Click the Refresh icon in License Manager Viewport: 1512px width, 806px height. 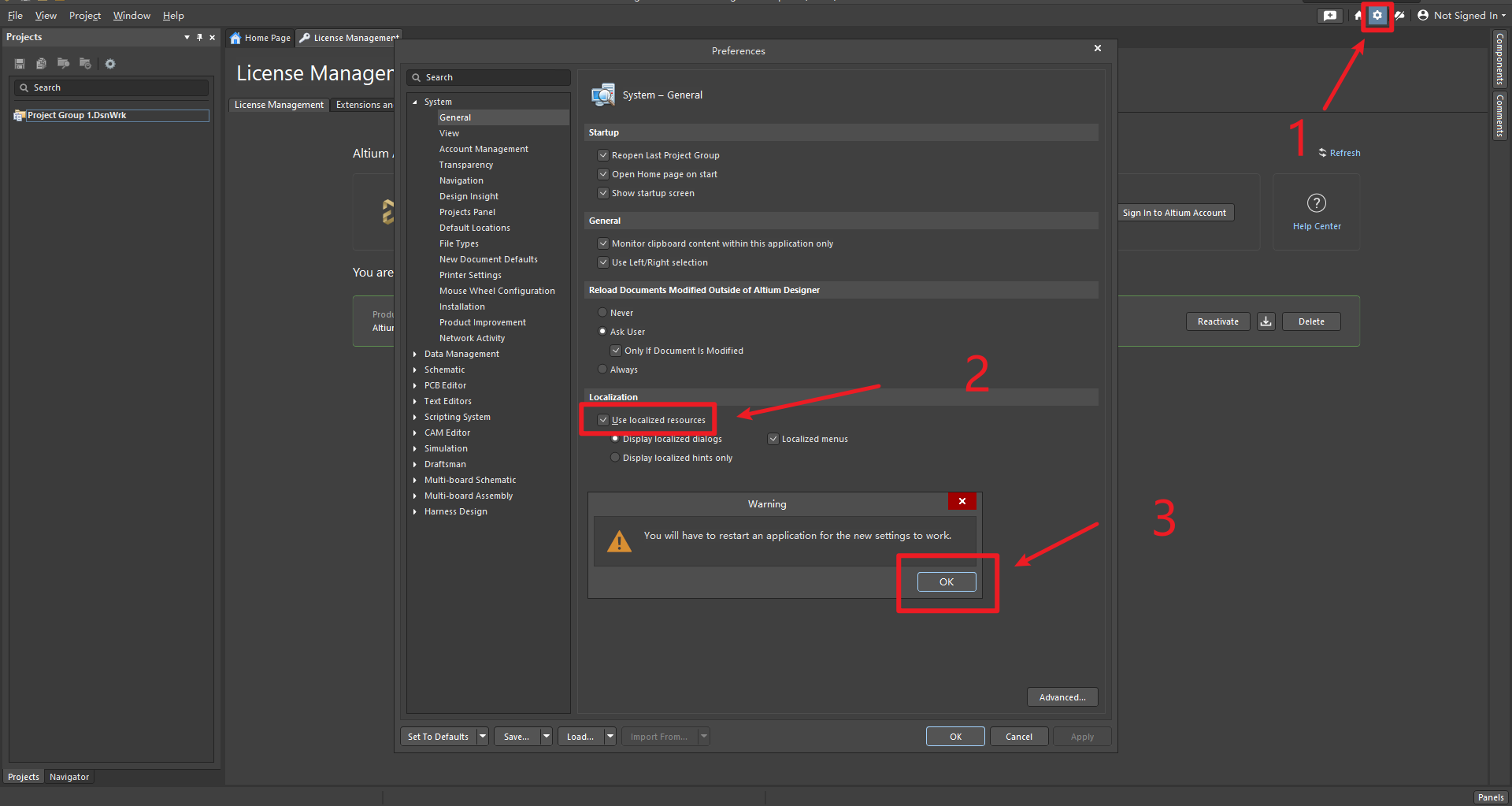click(x=1323, y=153)
